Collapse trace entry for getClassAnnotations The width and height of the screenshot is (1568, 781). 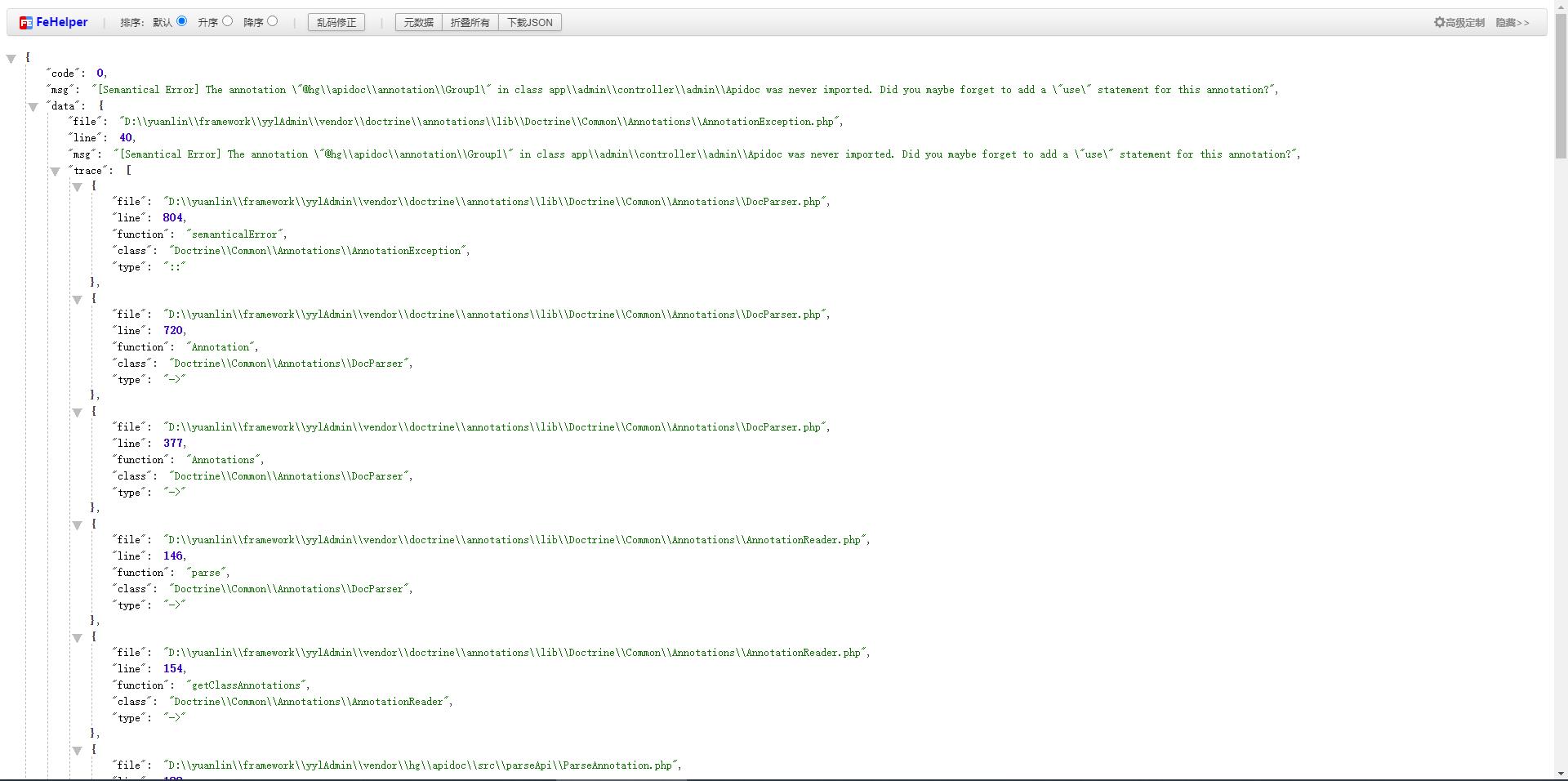click(x=78, y=638)
